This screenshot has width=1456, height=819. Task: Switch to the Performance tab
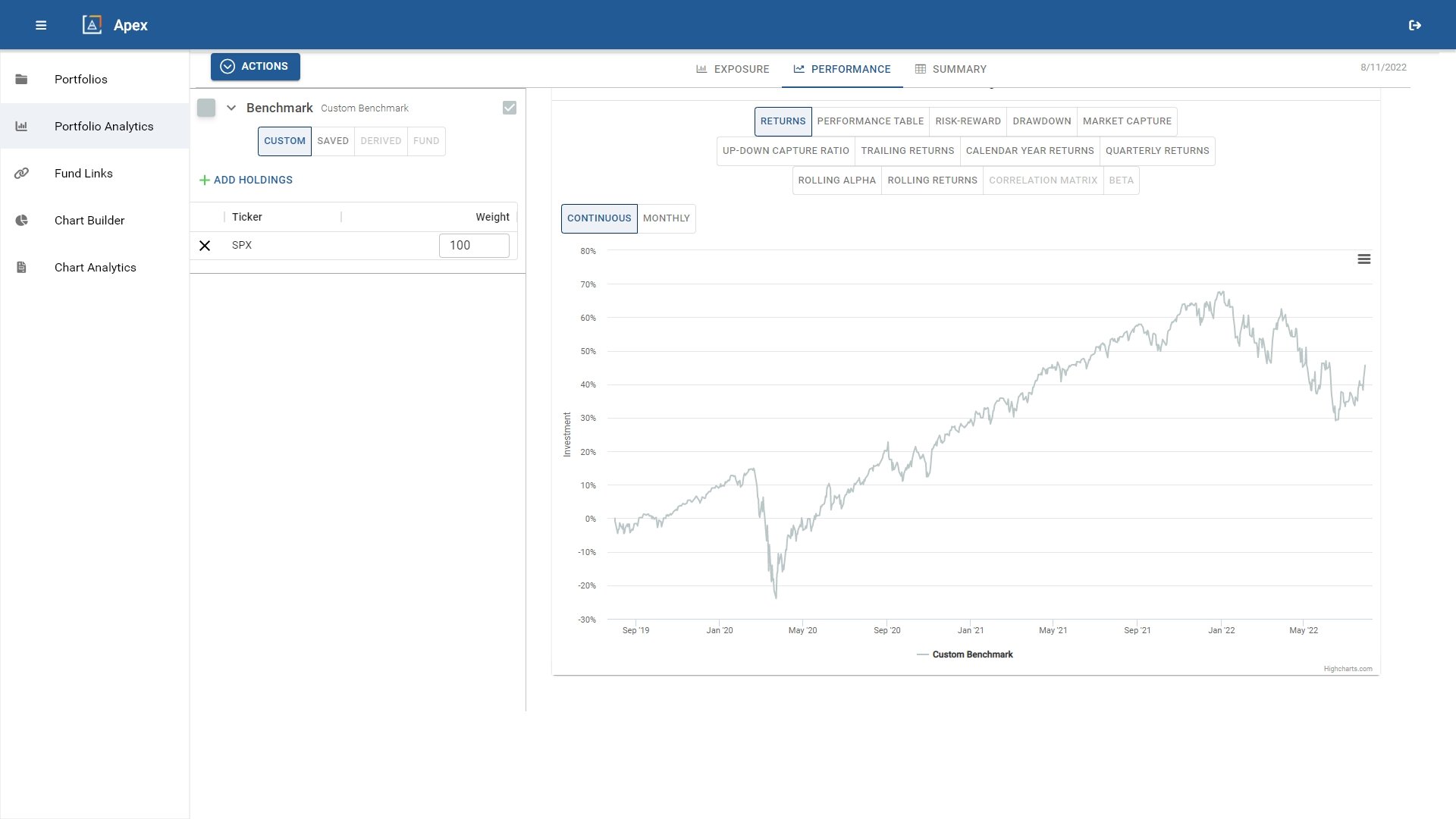coord(842,69)
